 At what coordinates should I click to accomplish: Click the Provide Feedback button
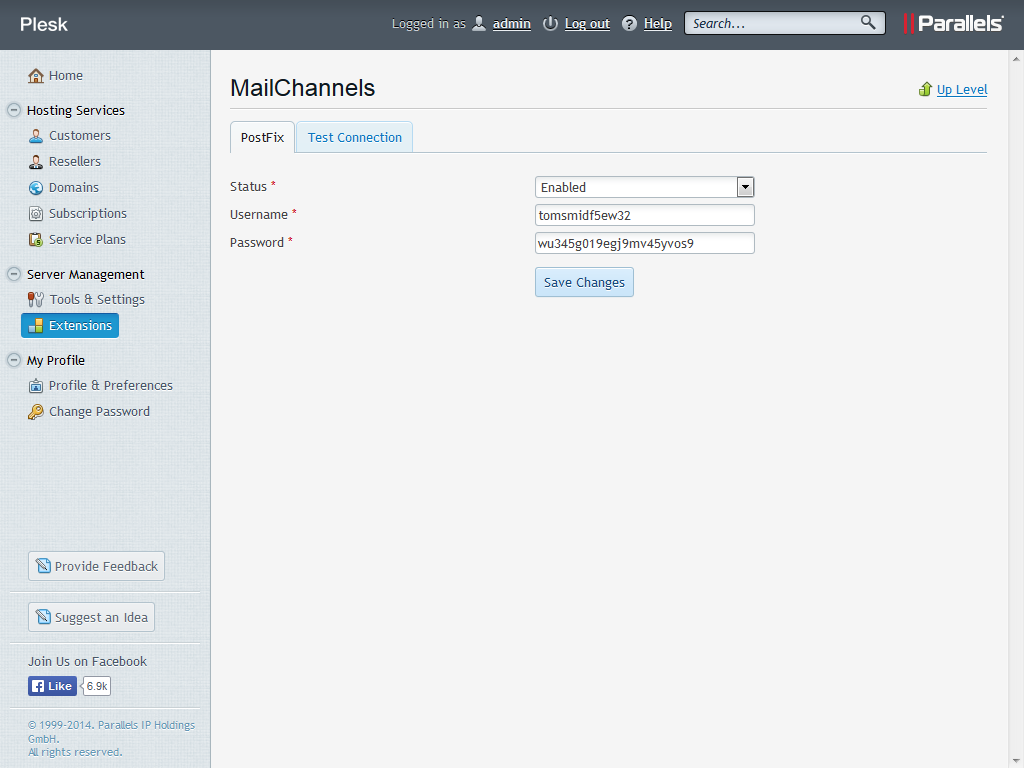click(x=97, y=566)
